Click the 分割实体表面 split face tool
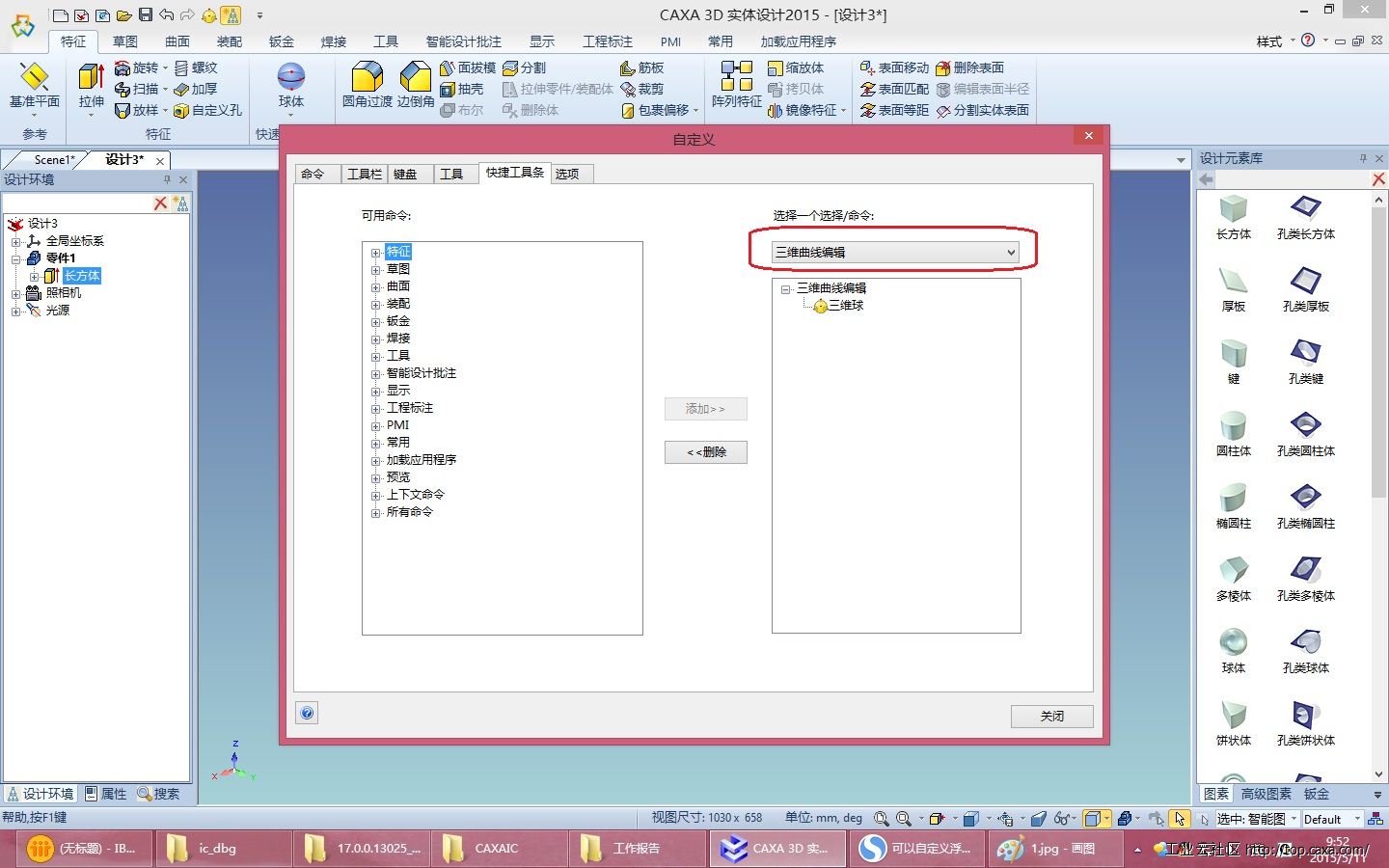The height and width of the screenshot is (868, 1389). (x=982, y=110)
